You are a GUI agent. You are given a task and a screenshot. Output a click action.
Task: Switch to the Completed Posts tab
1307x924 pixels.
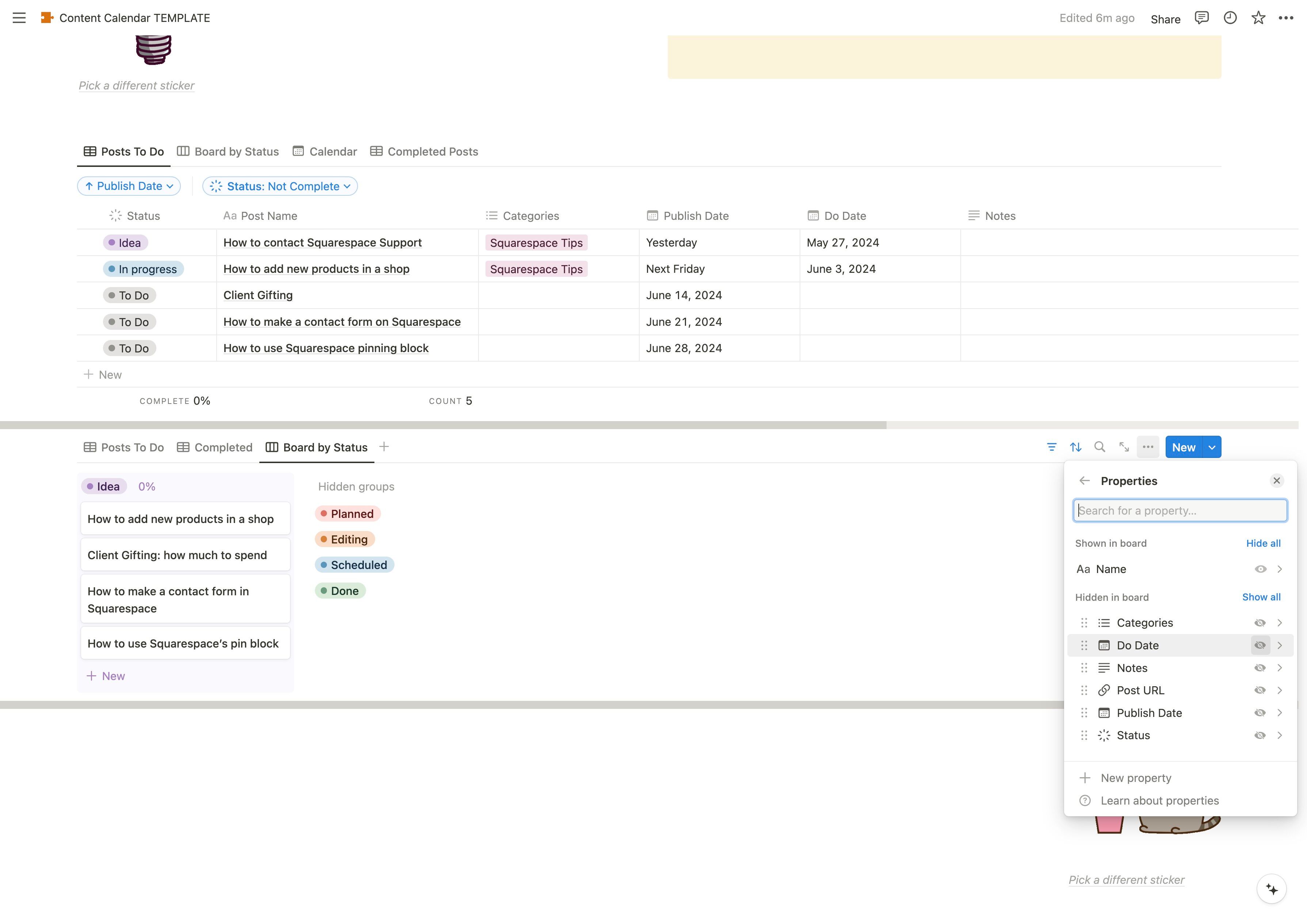pos(424,152)
